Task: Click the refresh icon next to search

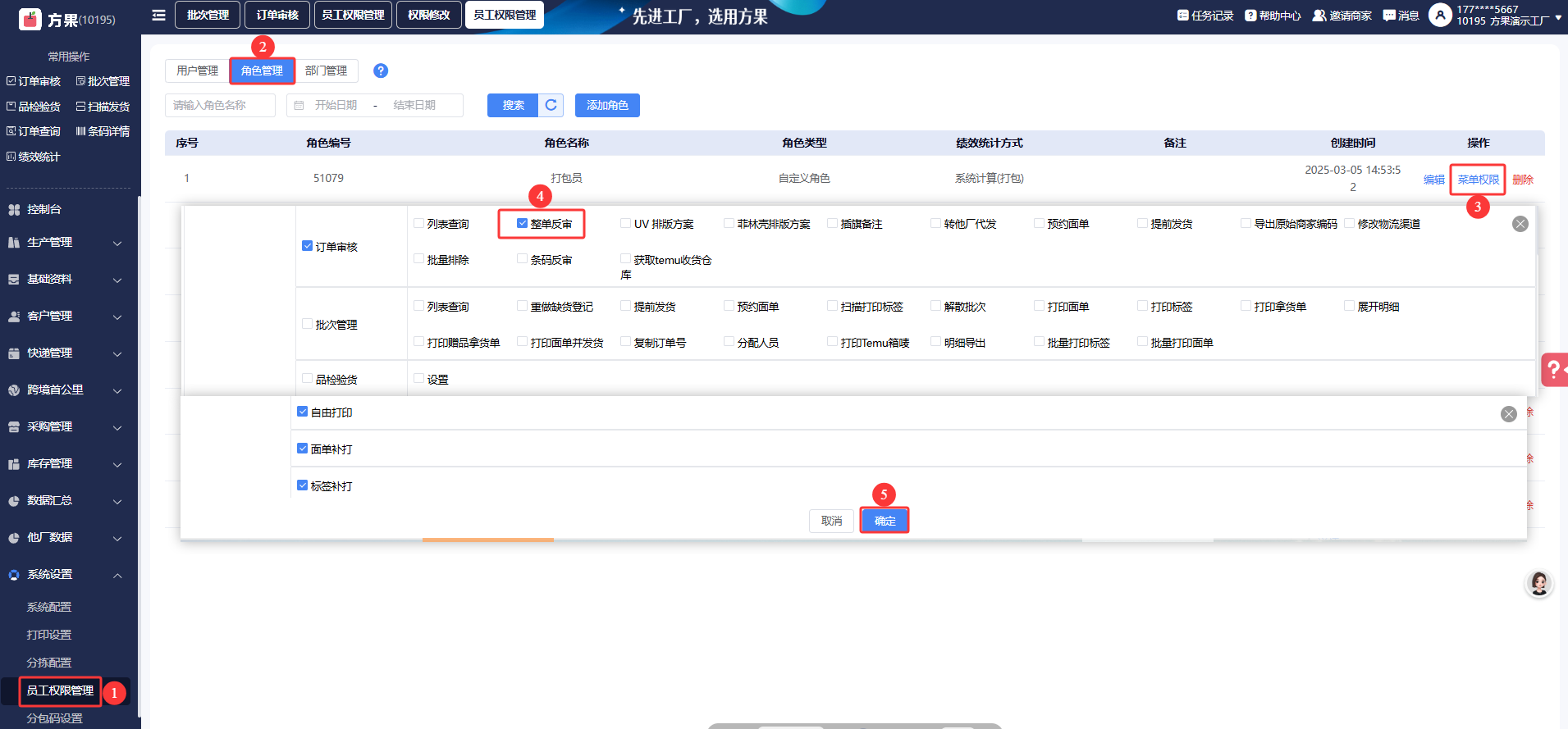Action: (x=551, y=105)
